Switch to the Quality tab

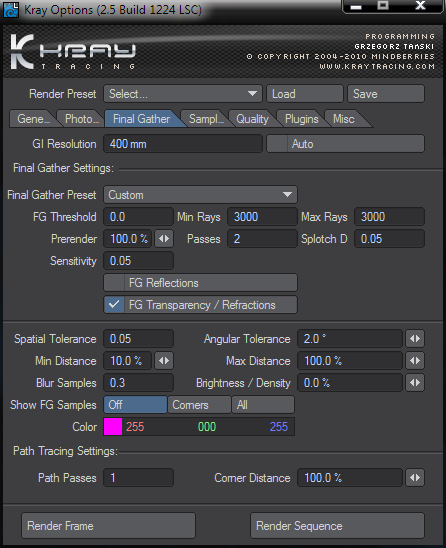click(x=252, y=119)
